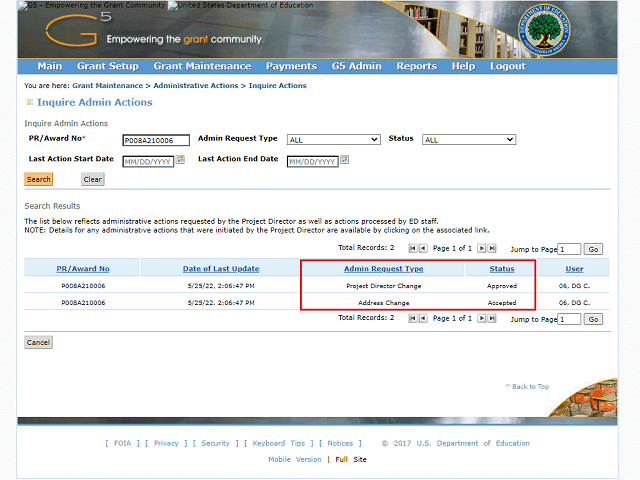Open Admin Request Type dropdown

click(x=333, y=140)
